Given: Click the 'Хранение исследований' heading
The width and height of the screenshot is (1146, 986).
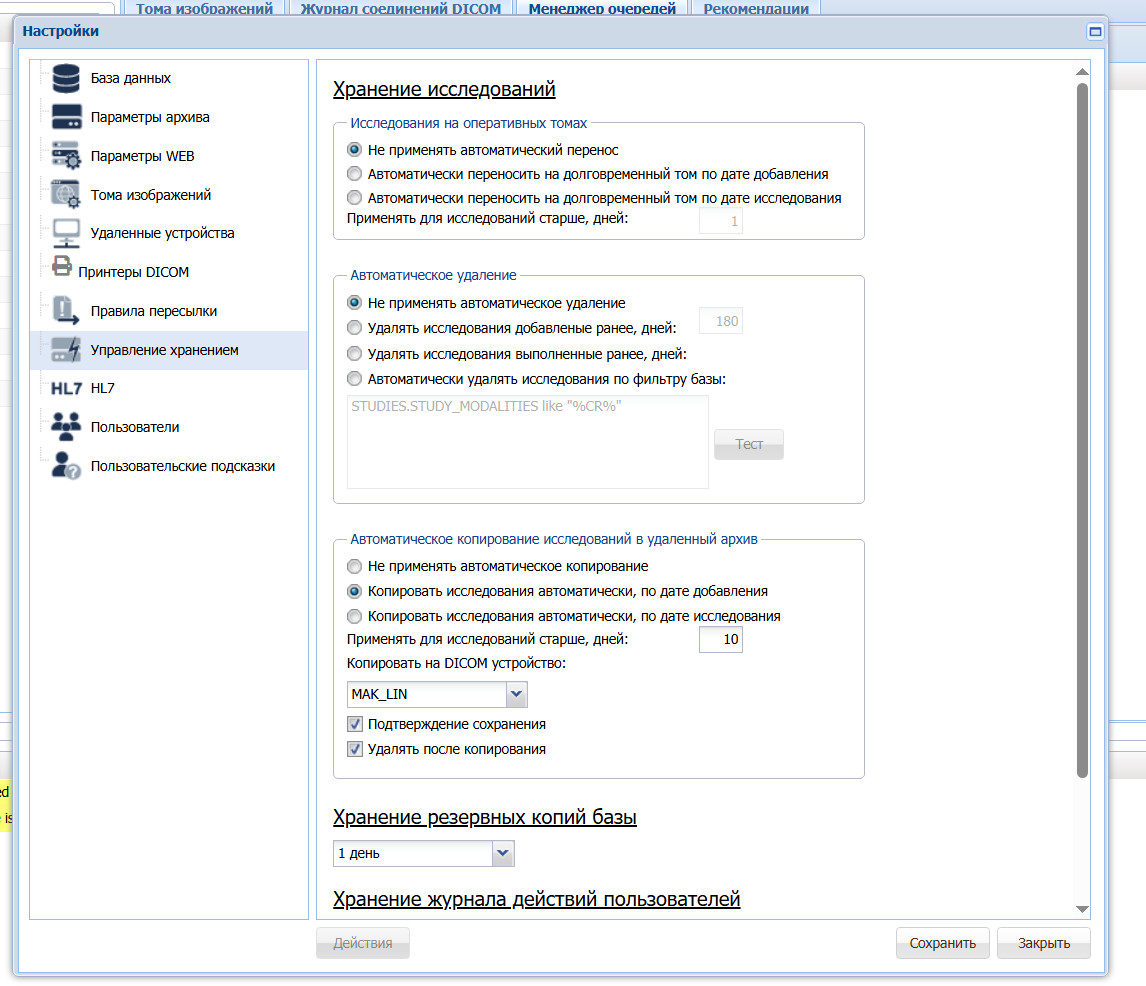Looking at the screenshot, I should [444, 89].
